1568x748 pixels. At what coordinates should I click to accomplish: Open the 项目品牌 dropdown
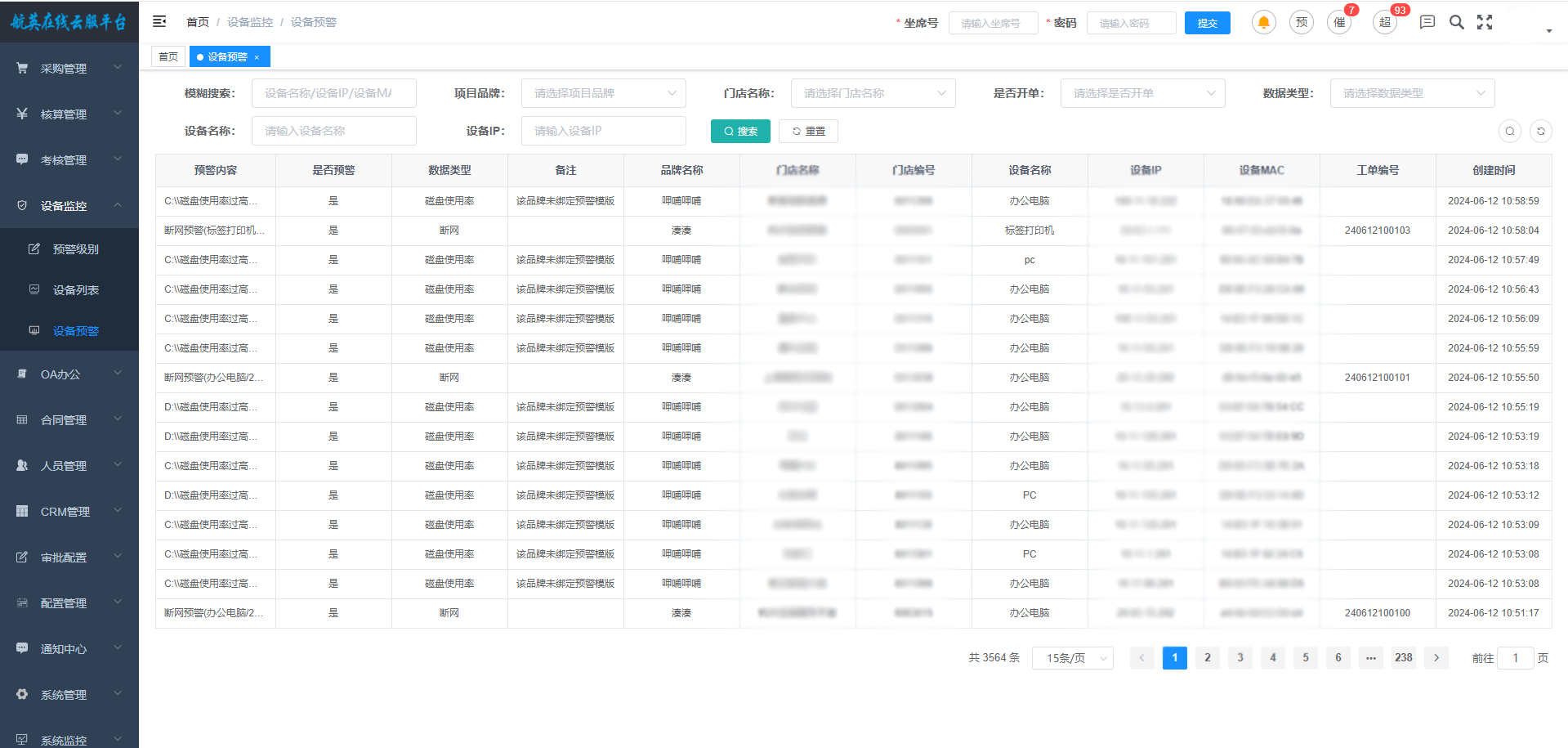click(x=603, y=93)
